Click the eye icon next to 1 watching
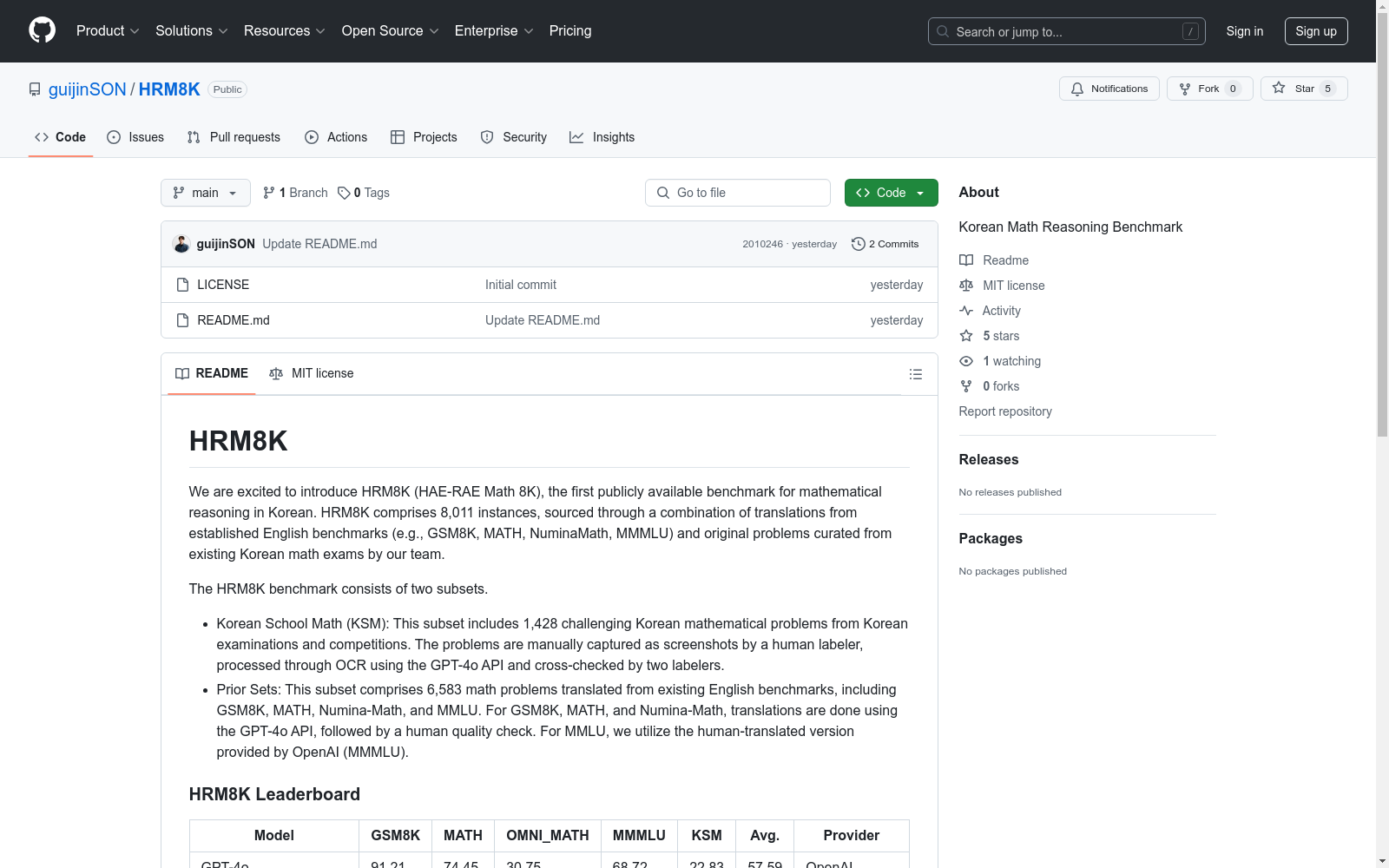 coord(966,361)
